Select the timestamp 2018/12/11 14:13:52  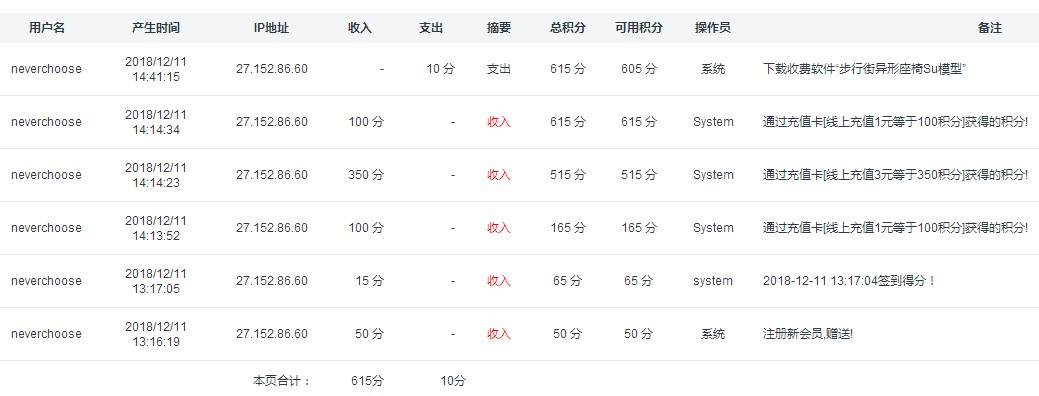coord(156,228)
